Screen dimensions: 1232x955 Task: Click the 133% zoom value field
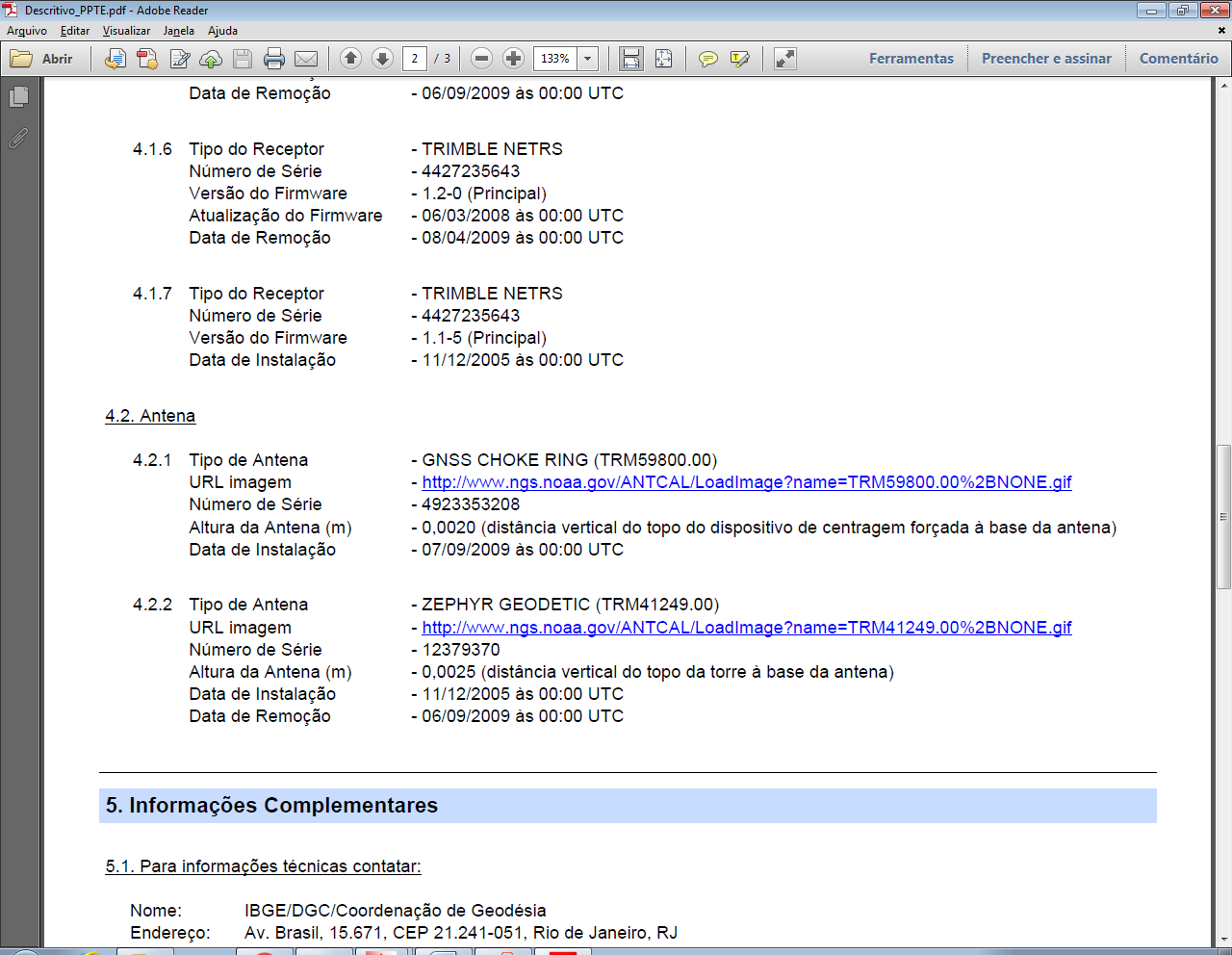coord(555,59)
